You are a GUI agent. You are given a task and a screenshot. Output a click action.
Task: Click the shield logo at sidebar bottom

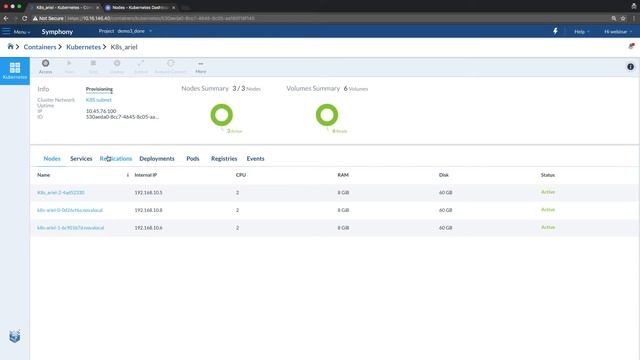click(x=15, y=336)
